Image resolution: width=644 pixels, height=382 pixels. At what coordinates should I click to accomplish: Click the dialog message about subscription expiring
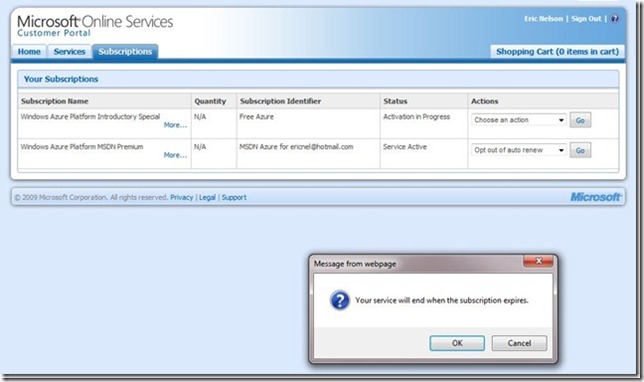coord(442,300)
